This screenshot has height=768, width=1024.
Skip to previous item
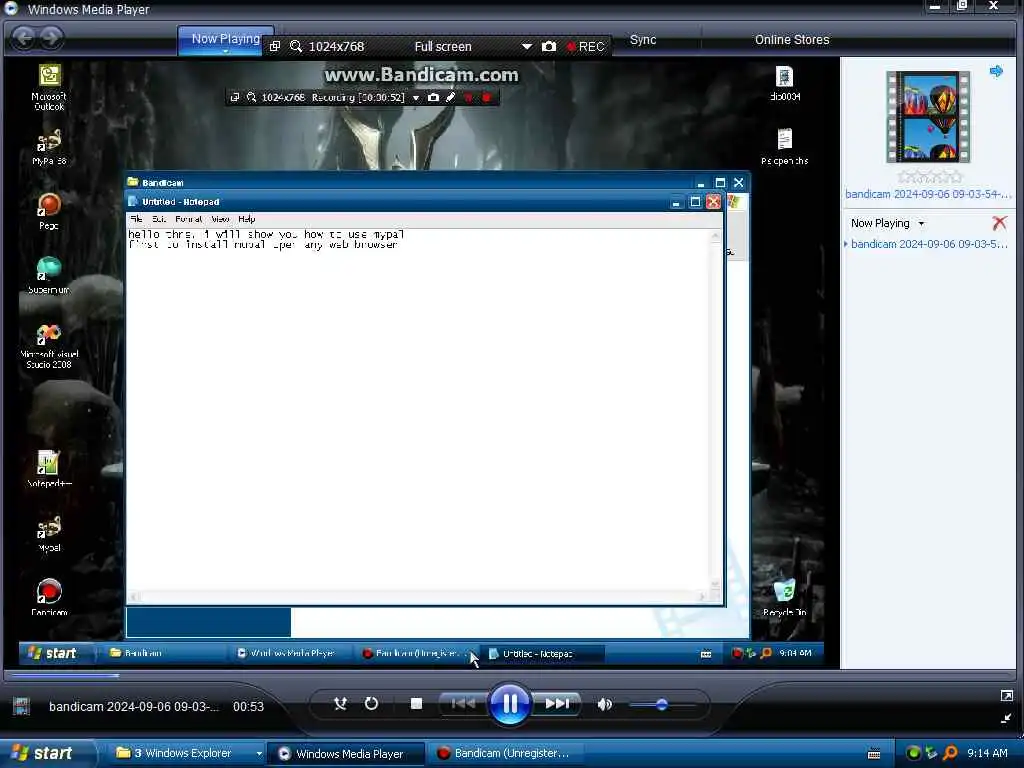(463, 703)
